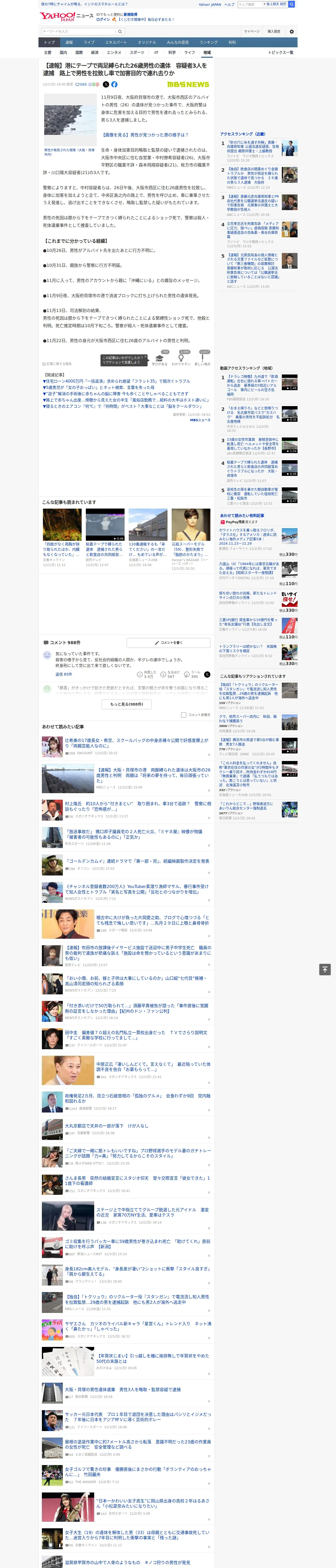Screen dimensions: 336x1568
Task: Open 辻希美の17歳長女・希空 article
Action: [x=137, y=743]
